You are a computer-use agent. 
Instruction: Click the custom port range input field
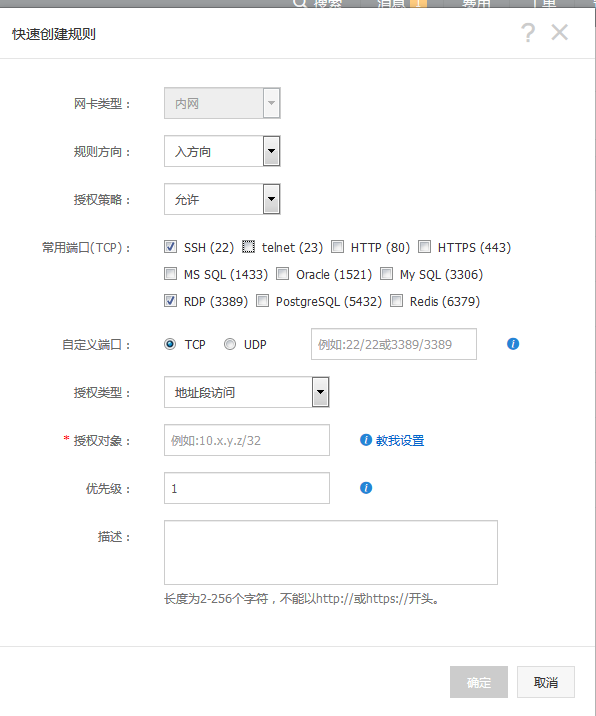coord(394,344)
